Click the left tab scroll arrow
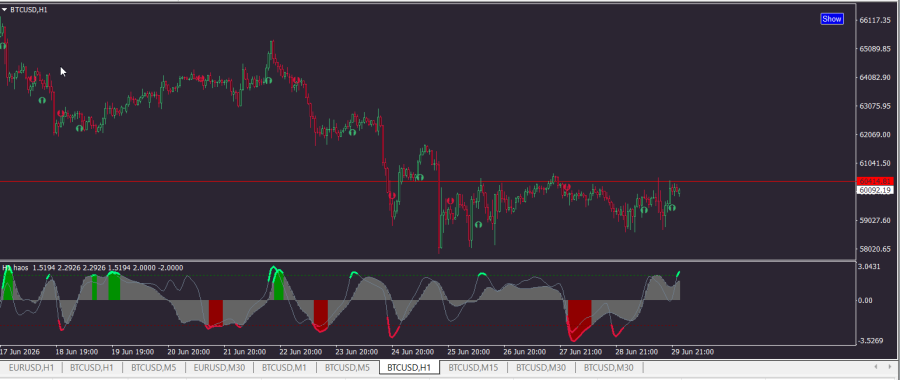The height and width of the screenshot is (380, 900). click(875, 367)
